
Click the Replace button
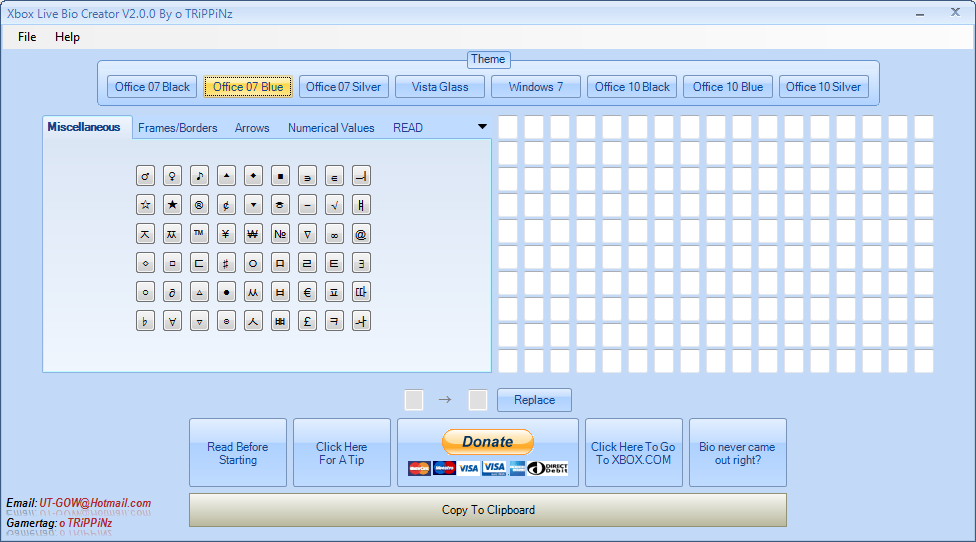point(534,400)
